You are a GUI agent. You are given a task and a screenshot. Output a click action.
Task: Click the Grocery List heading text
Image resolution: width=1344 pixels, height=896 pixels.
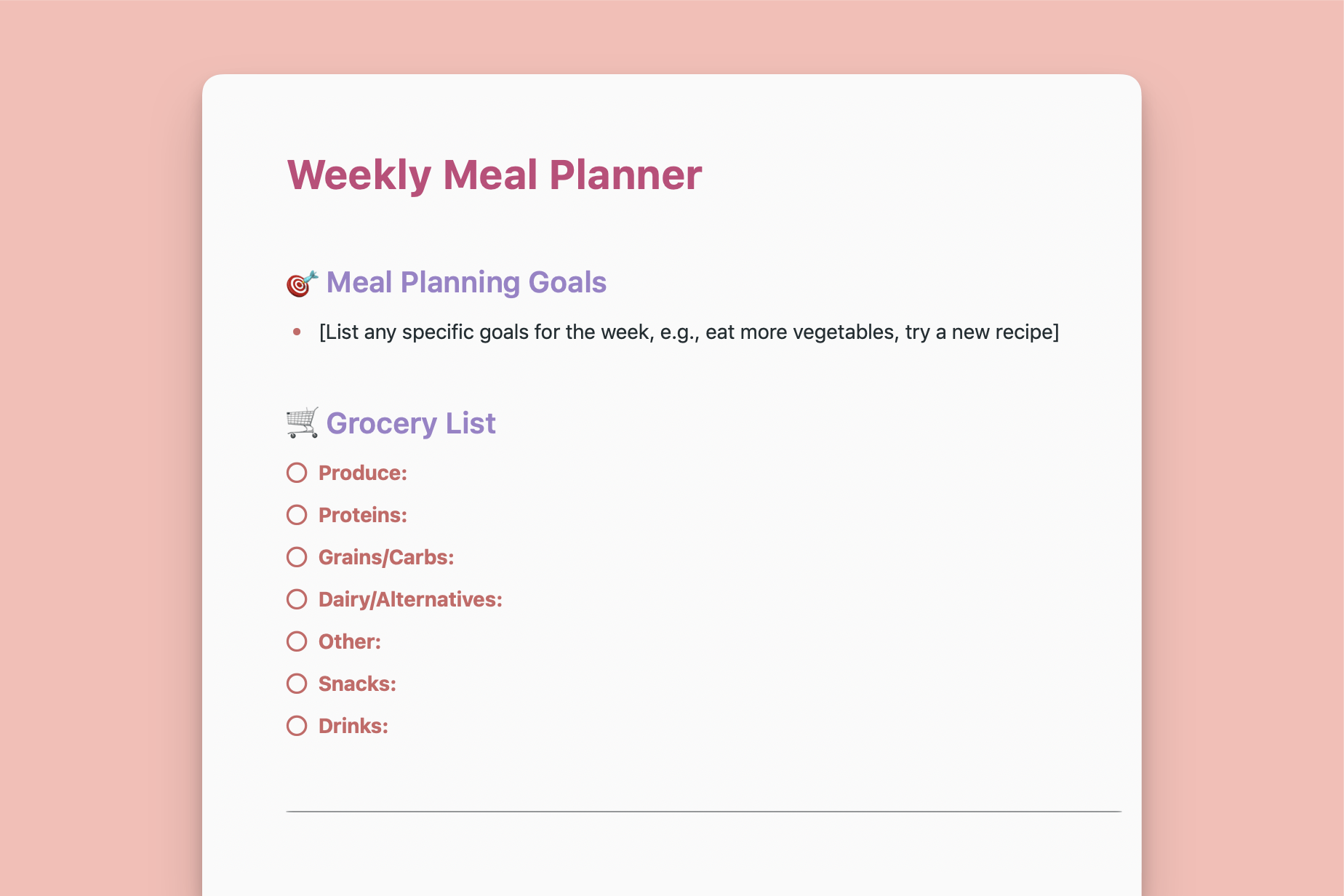[x=411, y=423]
